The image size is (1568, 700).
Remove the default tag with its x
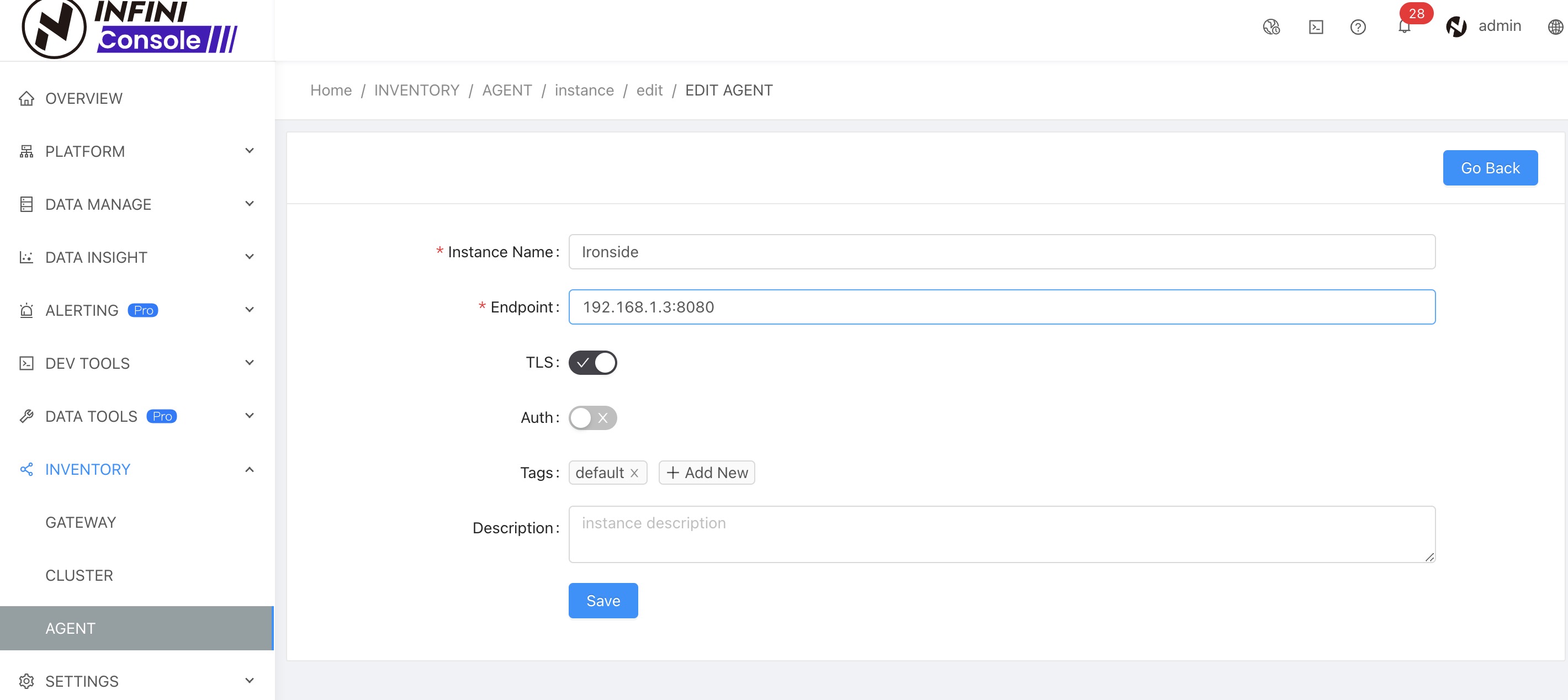(634, 473)
